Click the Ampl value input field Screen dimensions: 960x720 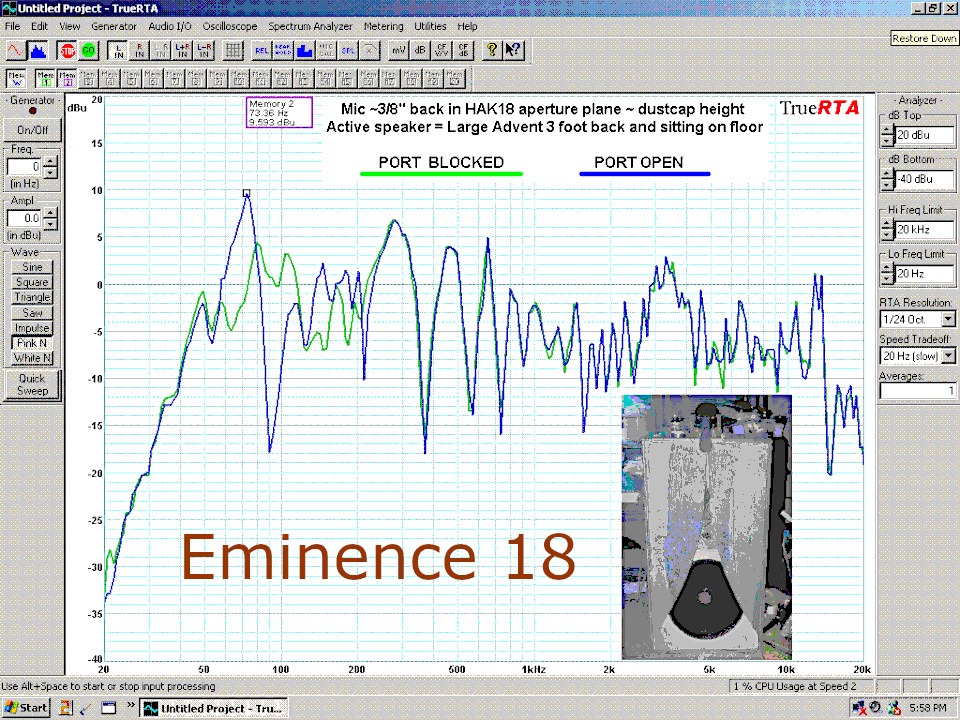point(26,218)
